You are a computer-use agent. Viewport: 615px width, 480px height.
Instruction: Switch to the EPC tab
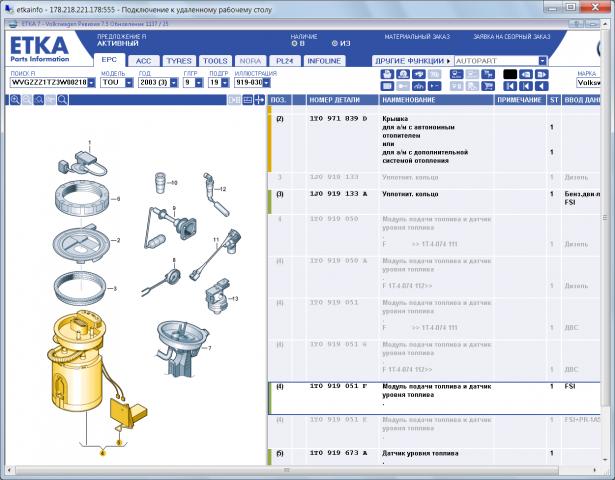pos(109,60)
